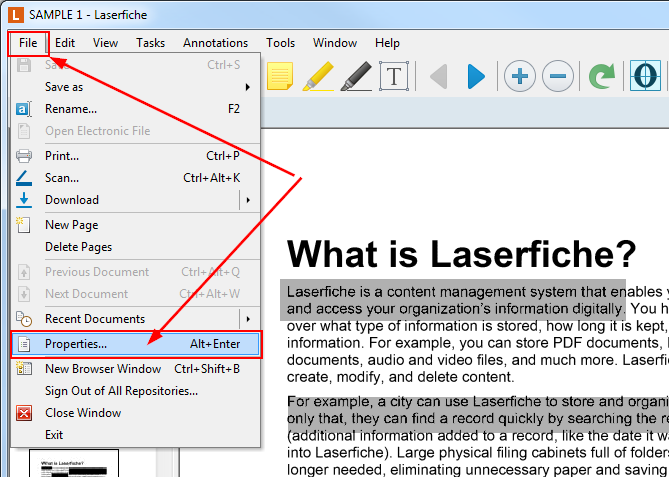Open the Edit menu
The image size is (669, 477).
click(x=65, y=43)
